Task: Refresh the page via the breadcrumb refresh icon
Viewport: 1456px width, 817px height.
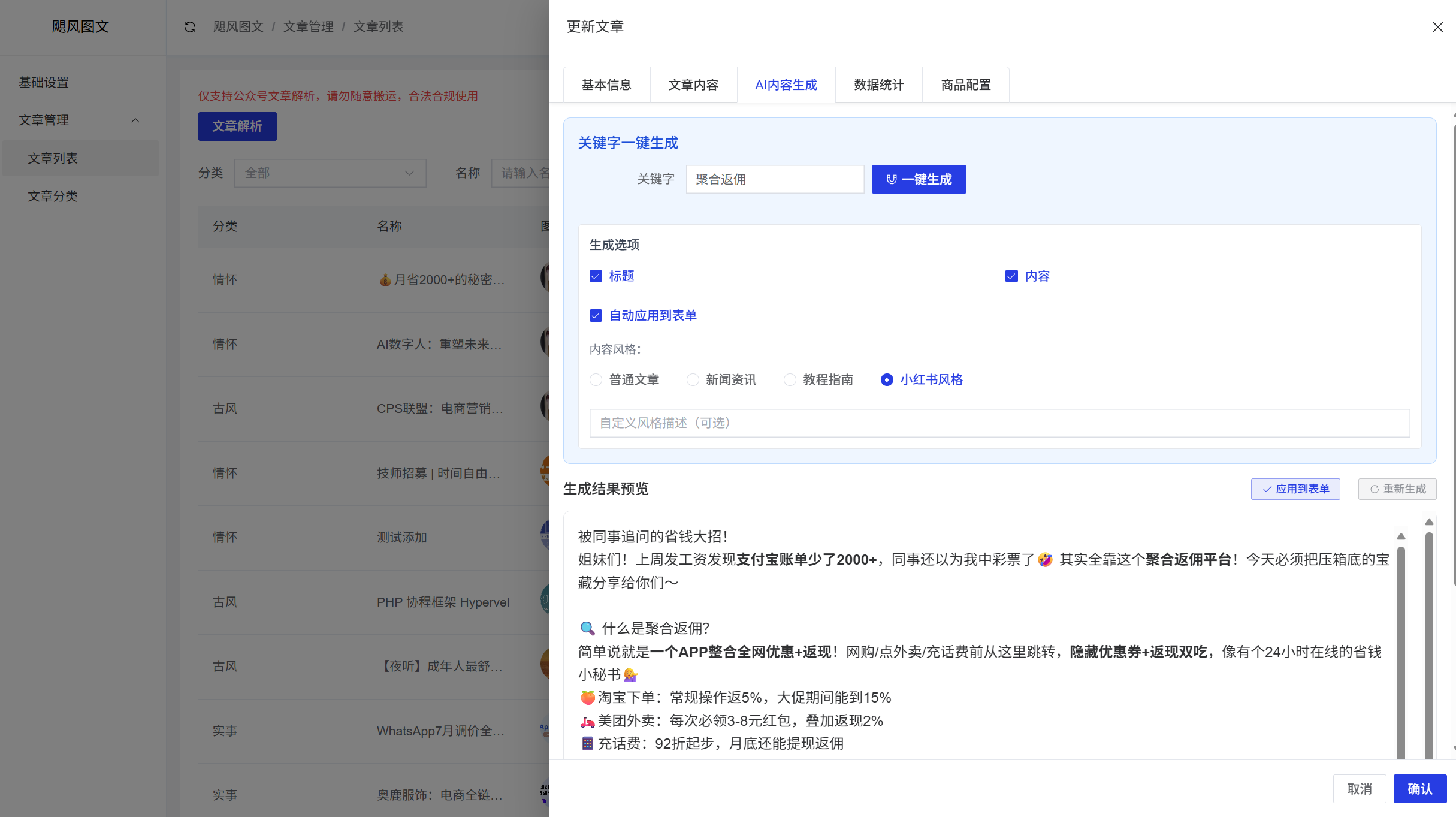Action: pos(189,26)
